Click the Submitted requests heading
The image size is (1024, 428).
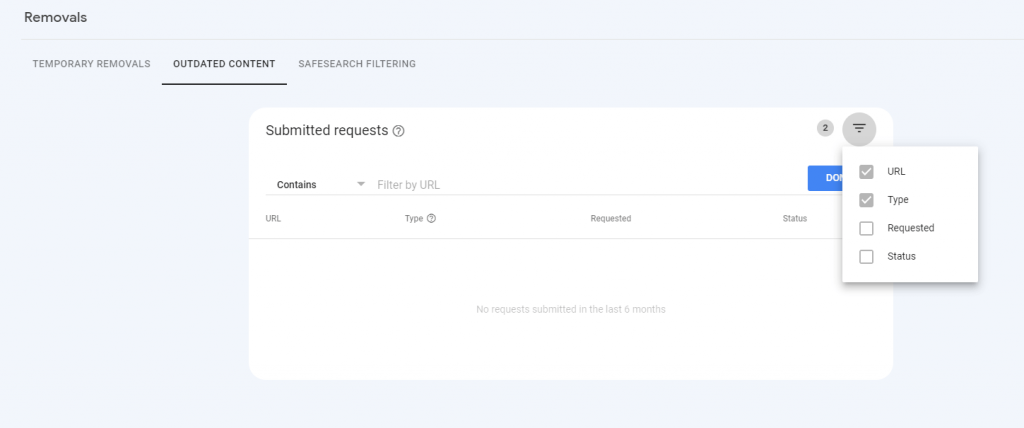[x=326, y=131]
